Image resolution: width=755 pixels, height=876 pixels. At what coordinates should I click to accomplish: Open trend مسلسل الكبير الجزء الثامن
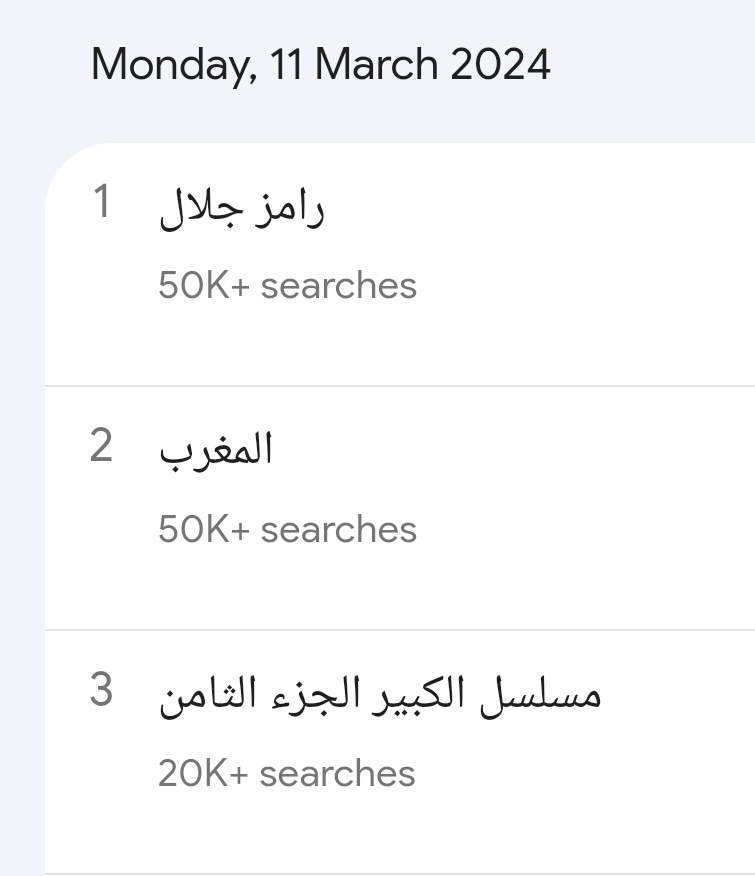(379, 695)
